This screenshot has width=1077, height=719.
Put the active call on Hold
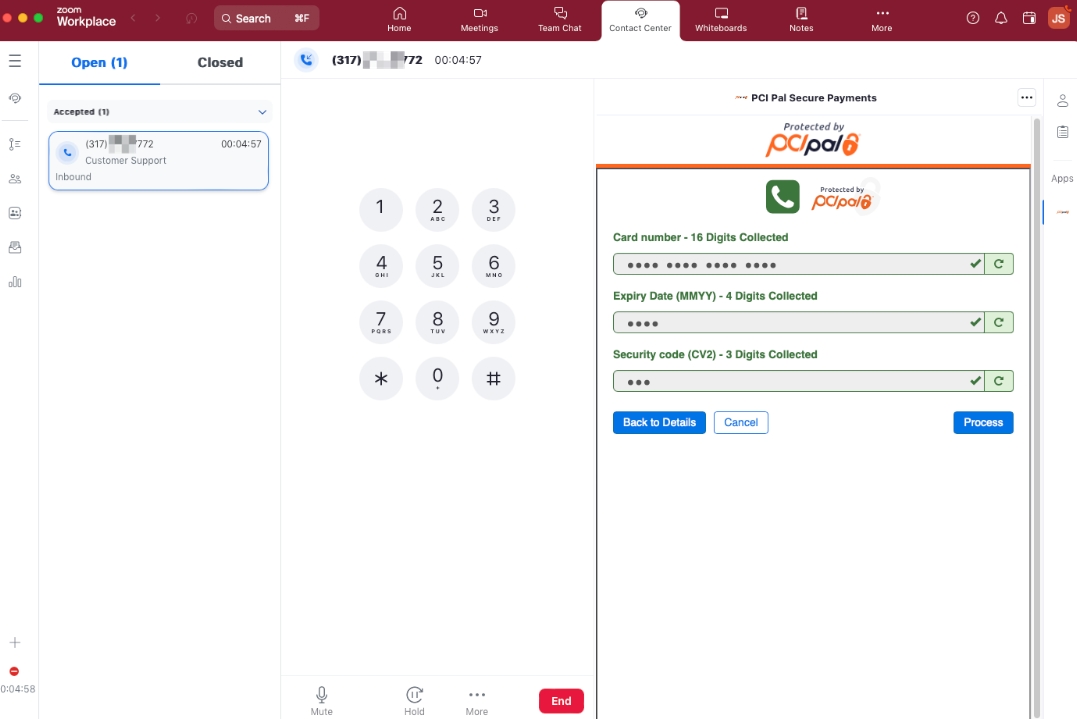tap(414, 700)
